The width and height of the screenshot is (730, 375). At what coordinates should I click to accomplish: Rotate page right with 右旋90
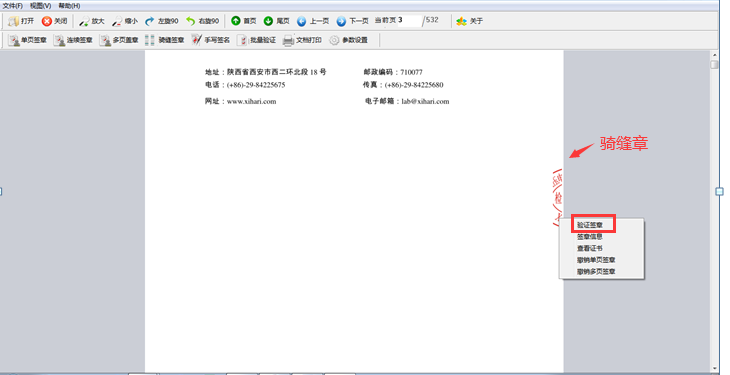(x=203, y=21)
